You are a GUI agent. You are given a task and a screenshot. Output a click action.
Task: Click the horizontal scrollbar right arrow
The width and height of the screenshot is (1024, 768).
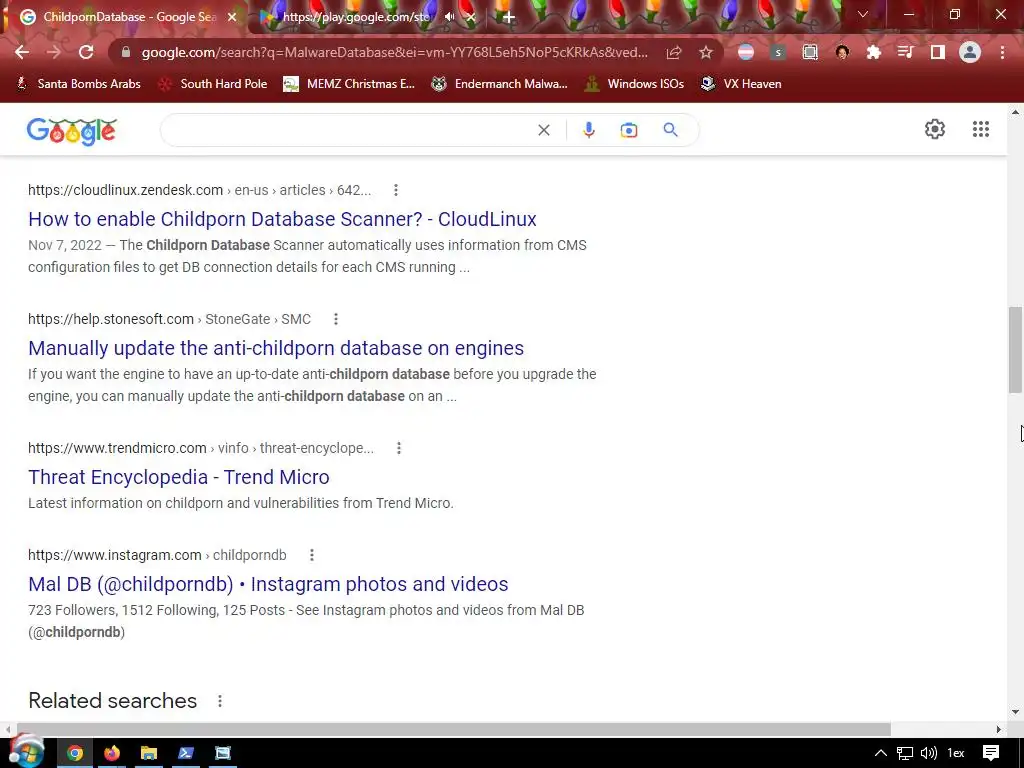[x=999, y=729]
